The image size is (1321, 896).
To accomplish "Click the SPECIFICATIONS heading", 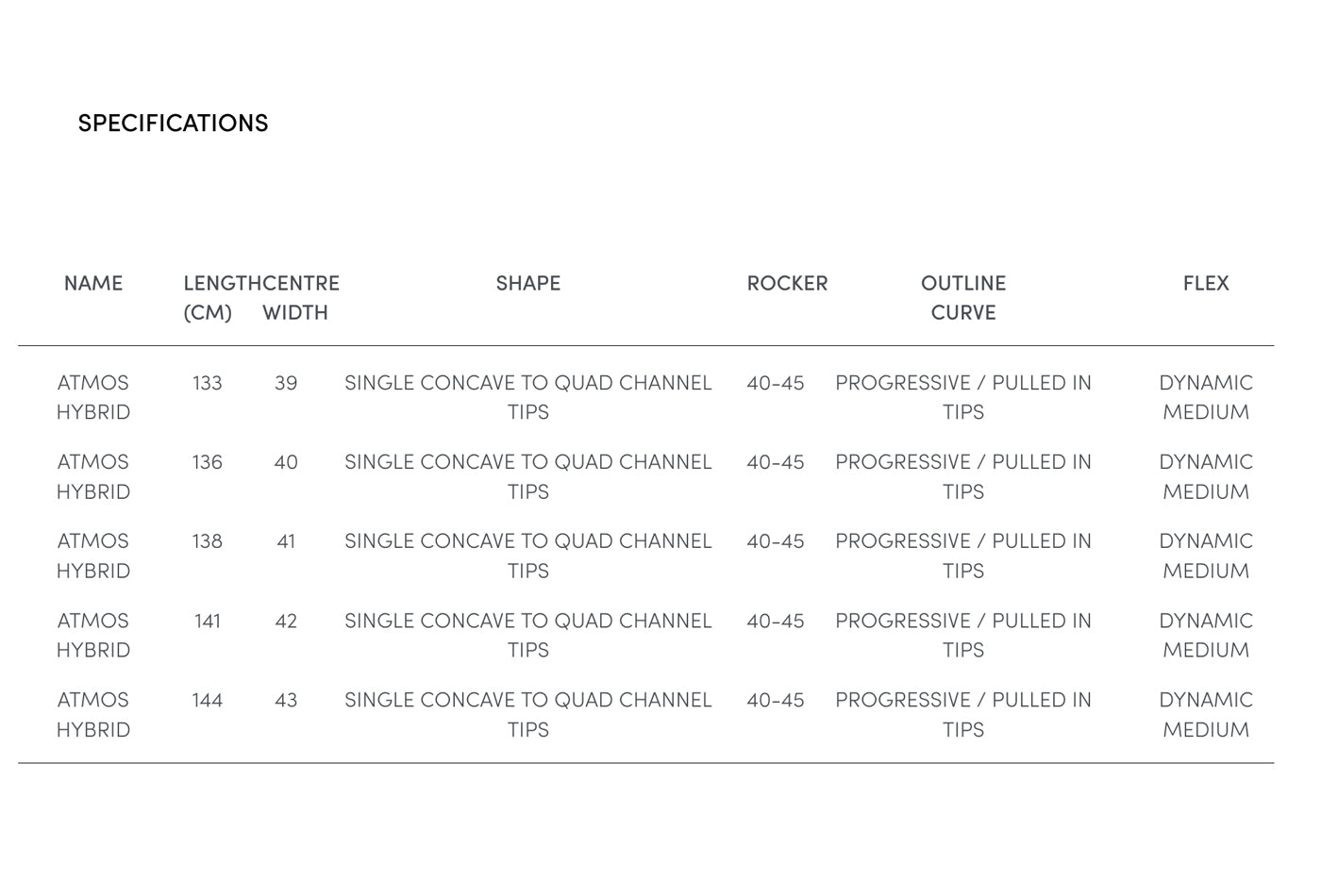I will click(x=173, y=124).
